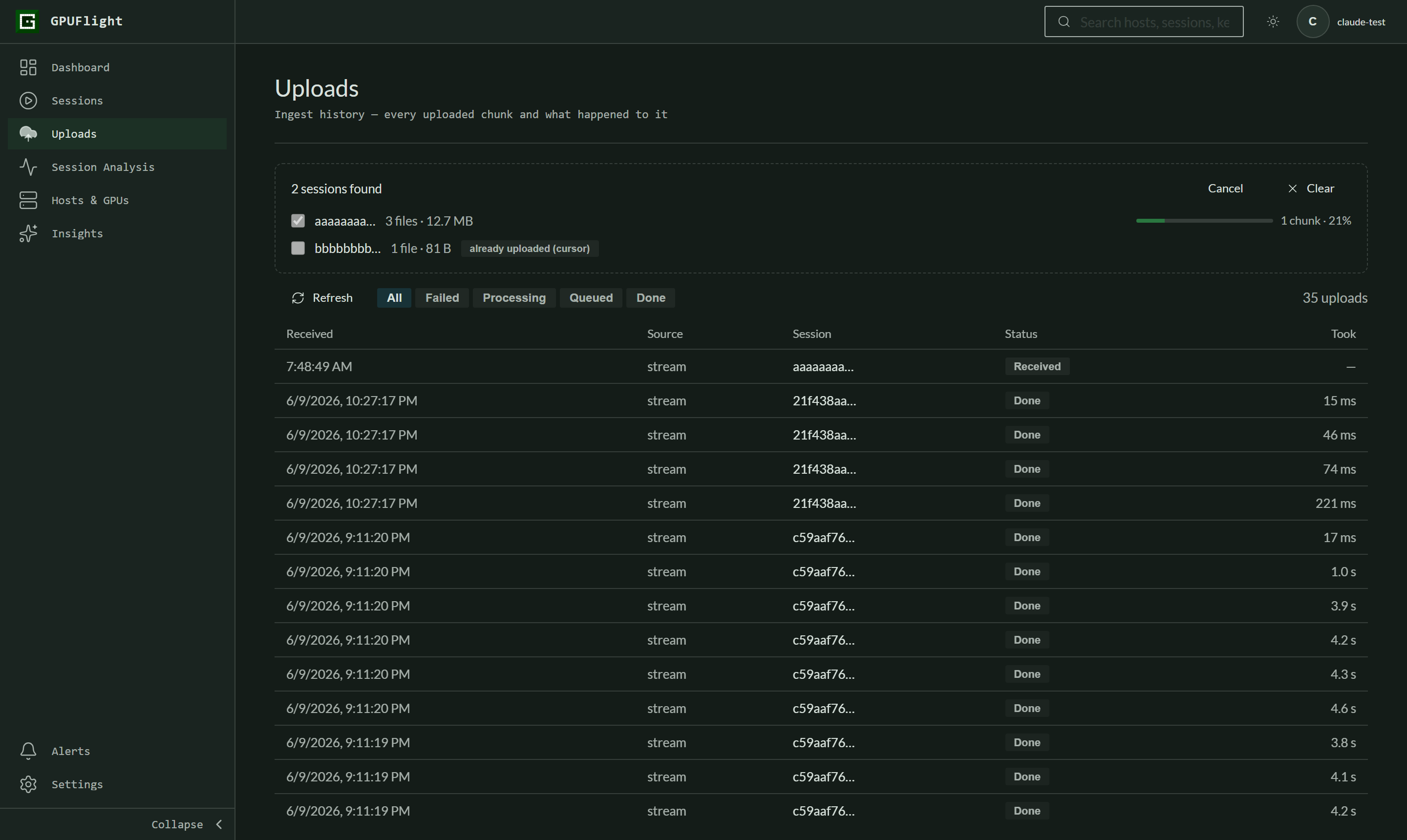1407x840 pixels.
Task: Open the Session Analysis page
Action: (x=117, y=167)
